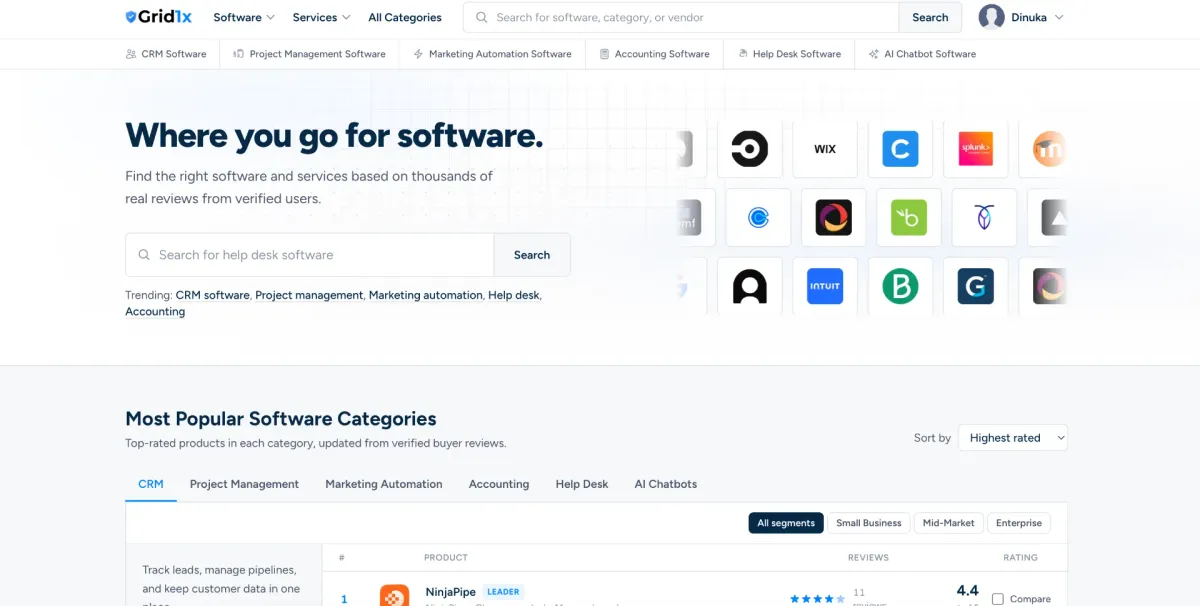Viewport: 1200px width, 606px height.
Task: Open Accounting Software in the category bar
Action: pos(654,54)
